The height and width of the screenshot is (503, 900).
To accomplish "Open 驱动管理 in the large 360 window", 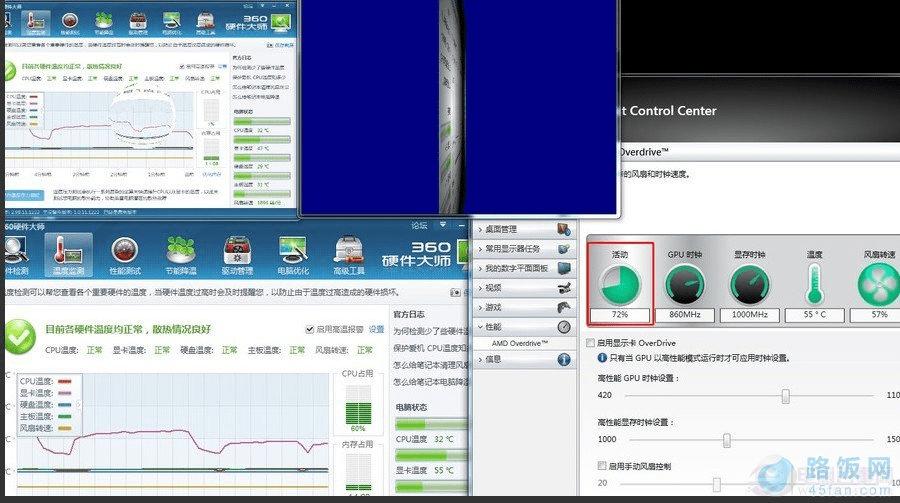I will pos(237,256).
